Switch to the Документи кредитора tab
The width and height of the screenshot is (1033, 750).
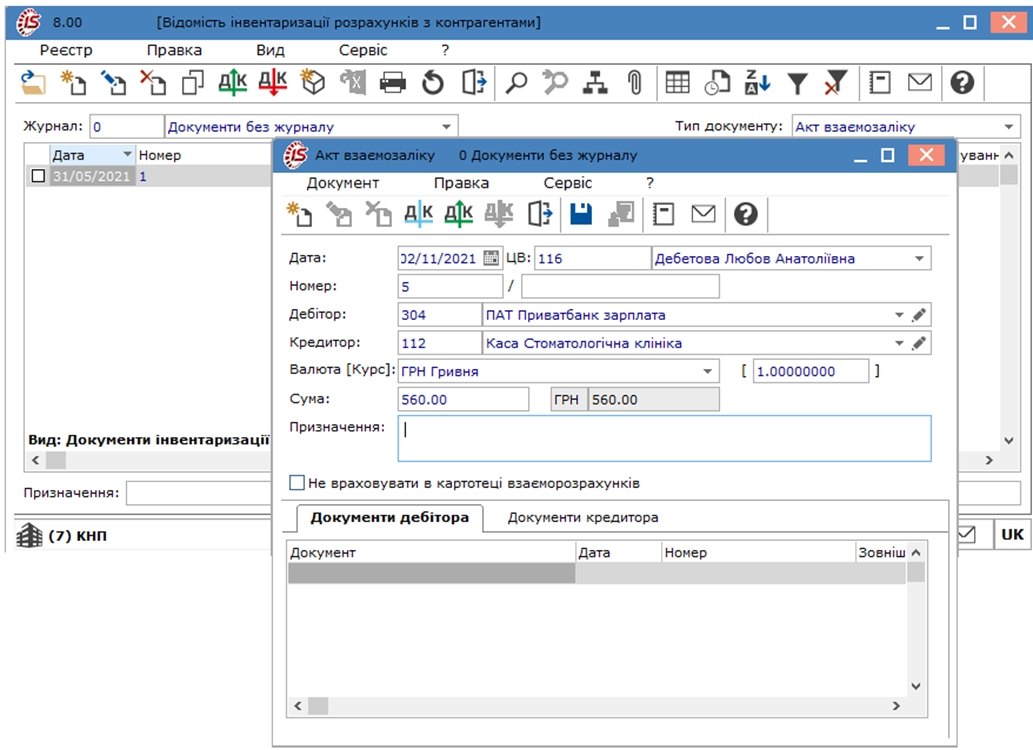pyautogui.click(x=582, y=517)
